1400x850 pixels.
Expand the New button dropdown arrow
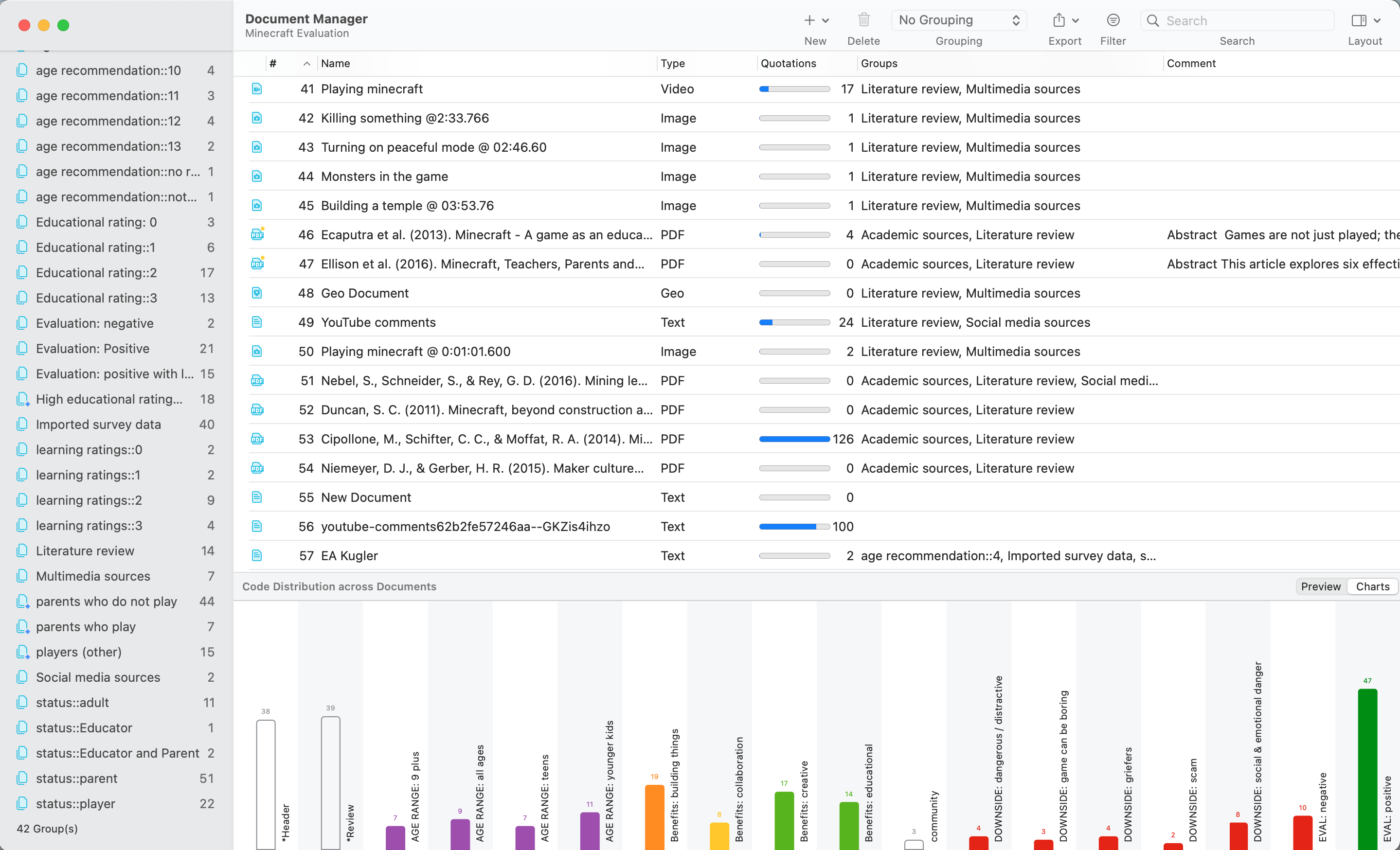(826, 20)
